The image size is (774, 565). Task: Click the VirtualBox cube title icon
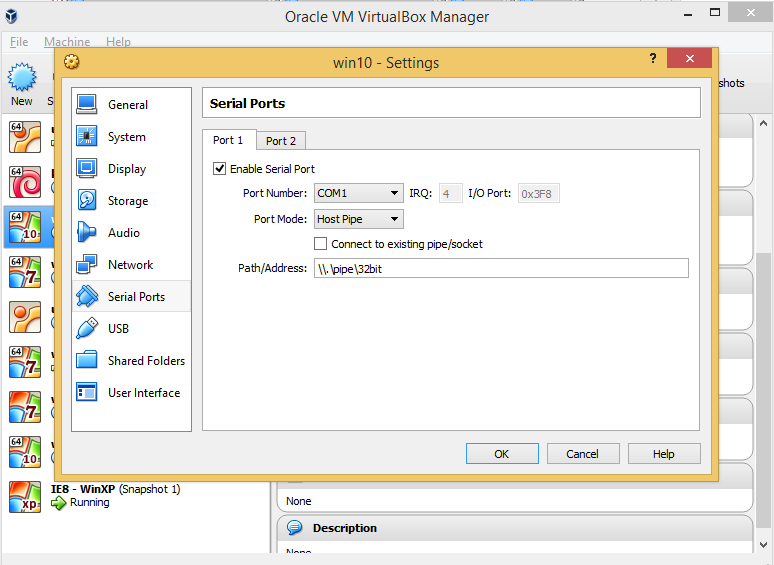click(x=11, y=16)
